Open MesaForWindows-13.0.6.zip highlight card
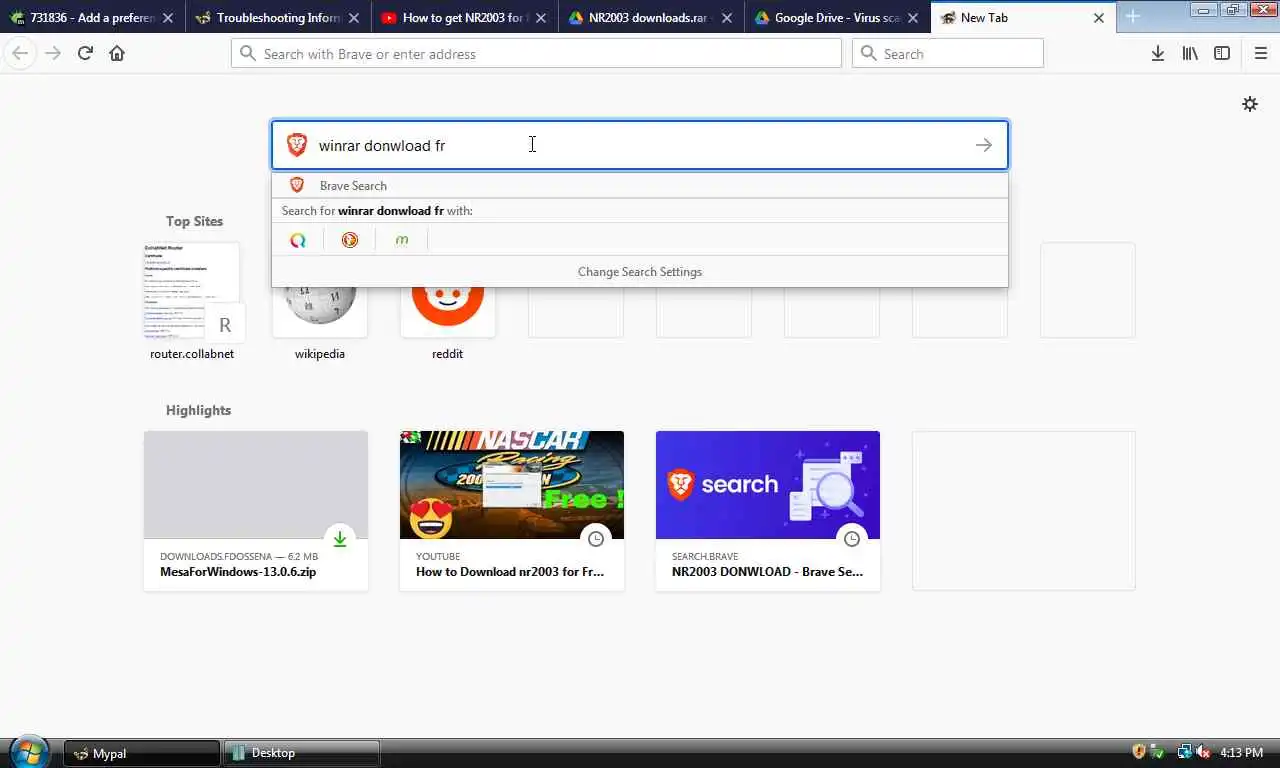The width and height of the screenshot is (1280, 768). coord(256,511)
